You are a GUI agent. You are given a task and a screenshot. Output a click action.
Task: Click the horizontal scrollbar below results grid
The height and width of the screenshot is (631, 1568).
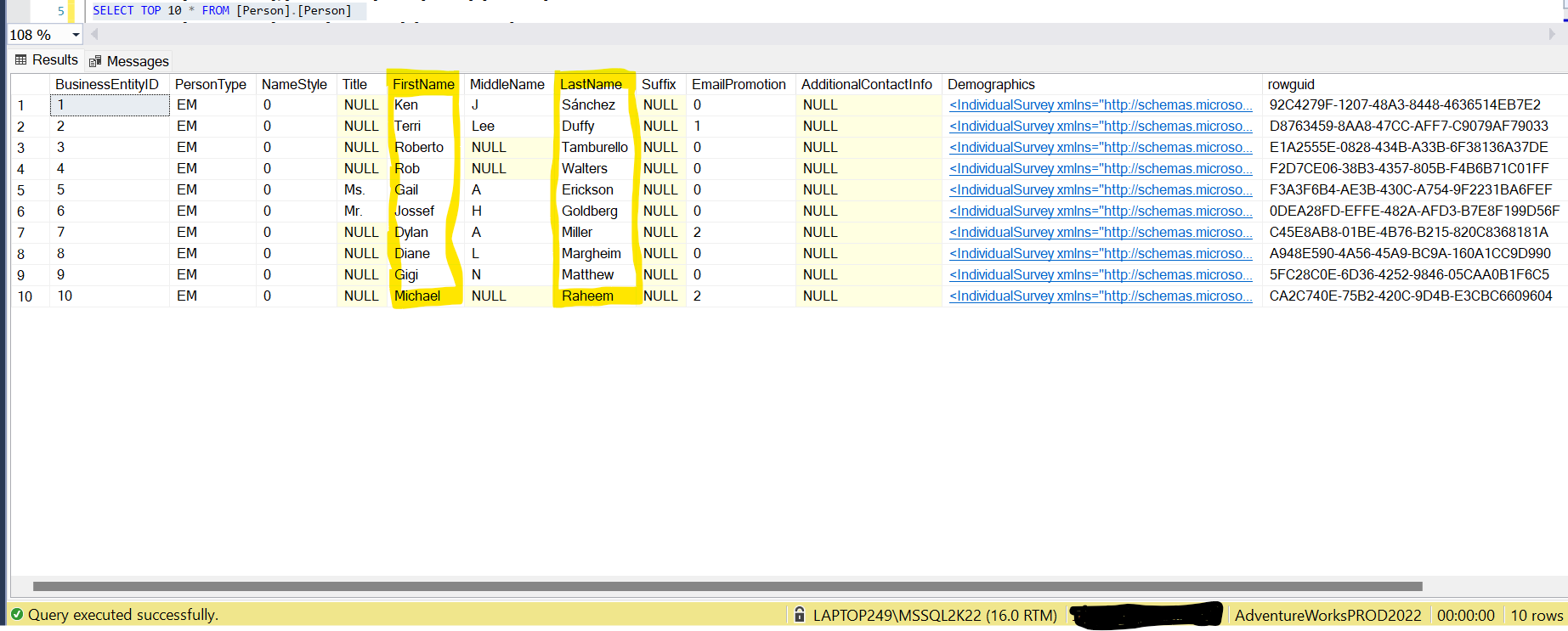point(727,586)
